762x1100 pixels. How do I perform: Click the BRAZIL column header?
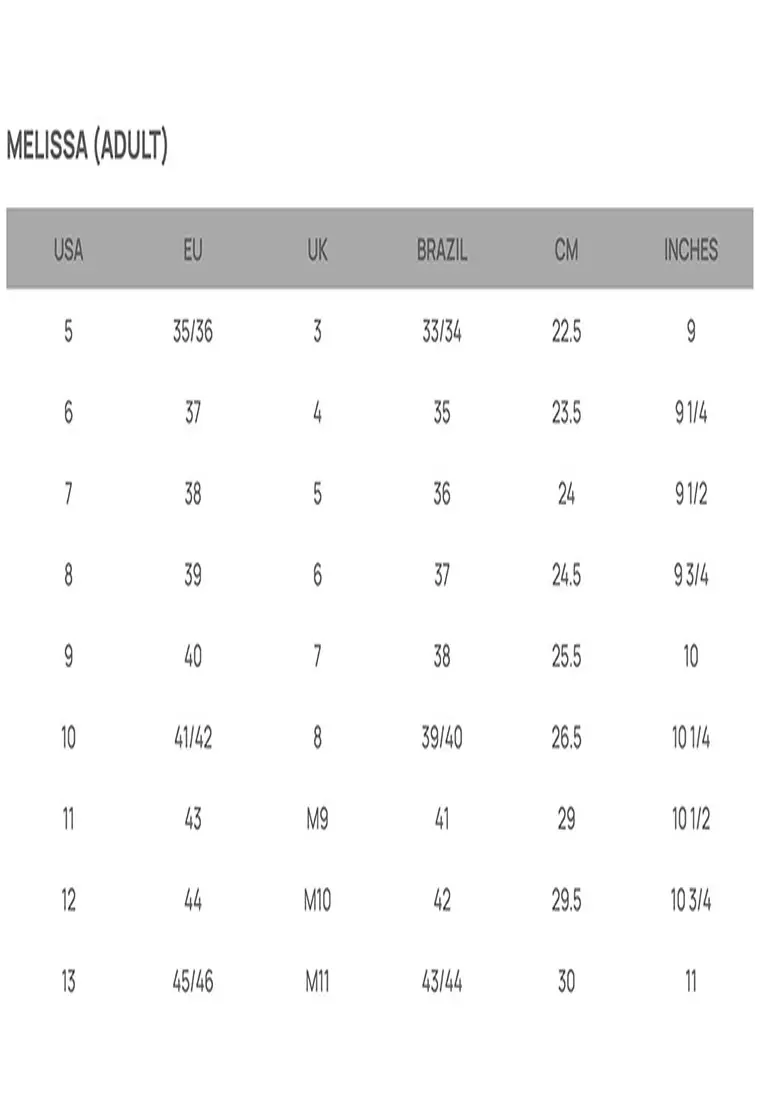[442, 250]
